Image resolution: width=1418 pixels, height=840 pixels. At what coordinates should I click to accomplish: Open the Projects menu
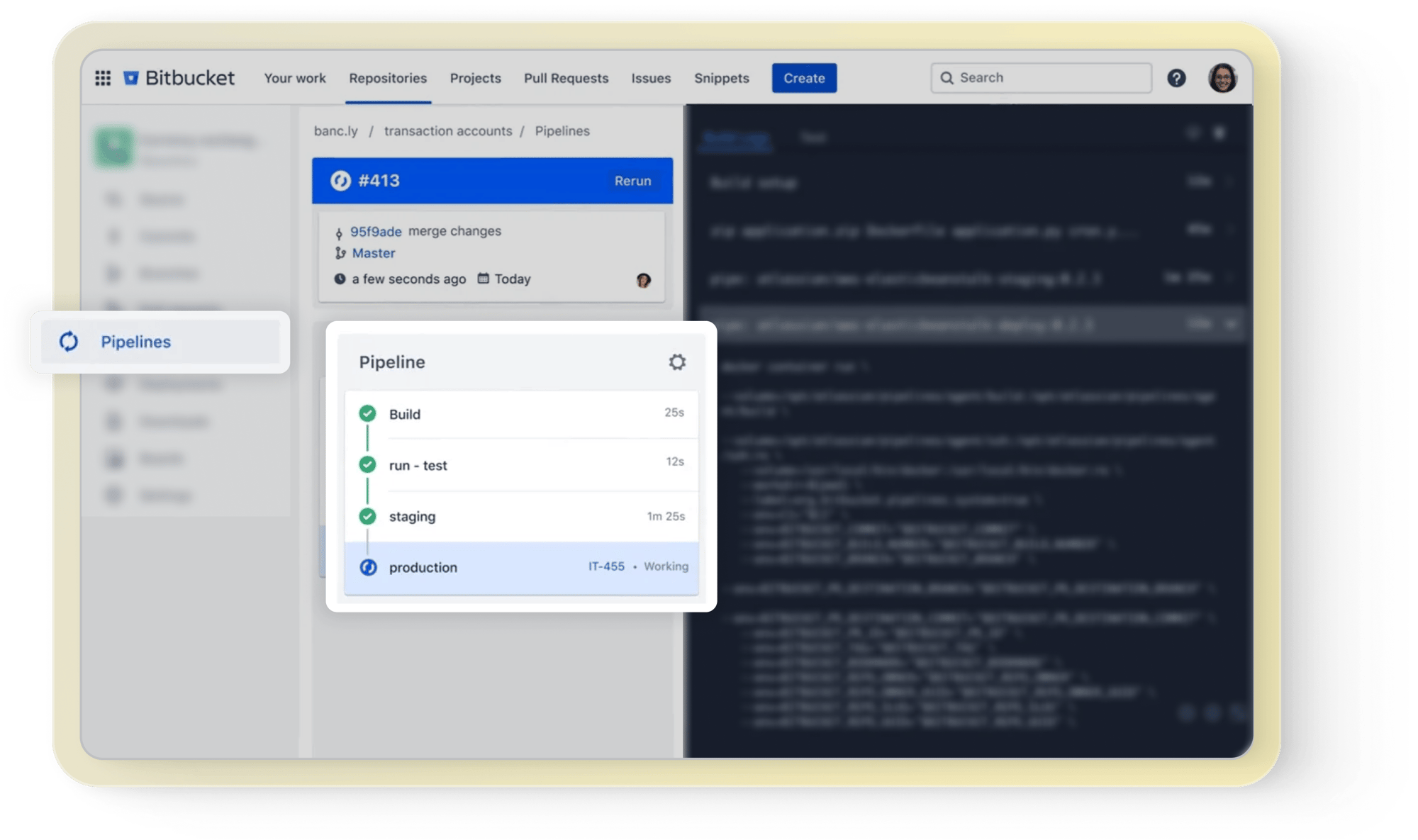point(475,78)
